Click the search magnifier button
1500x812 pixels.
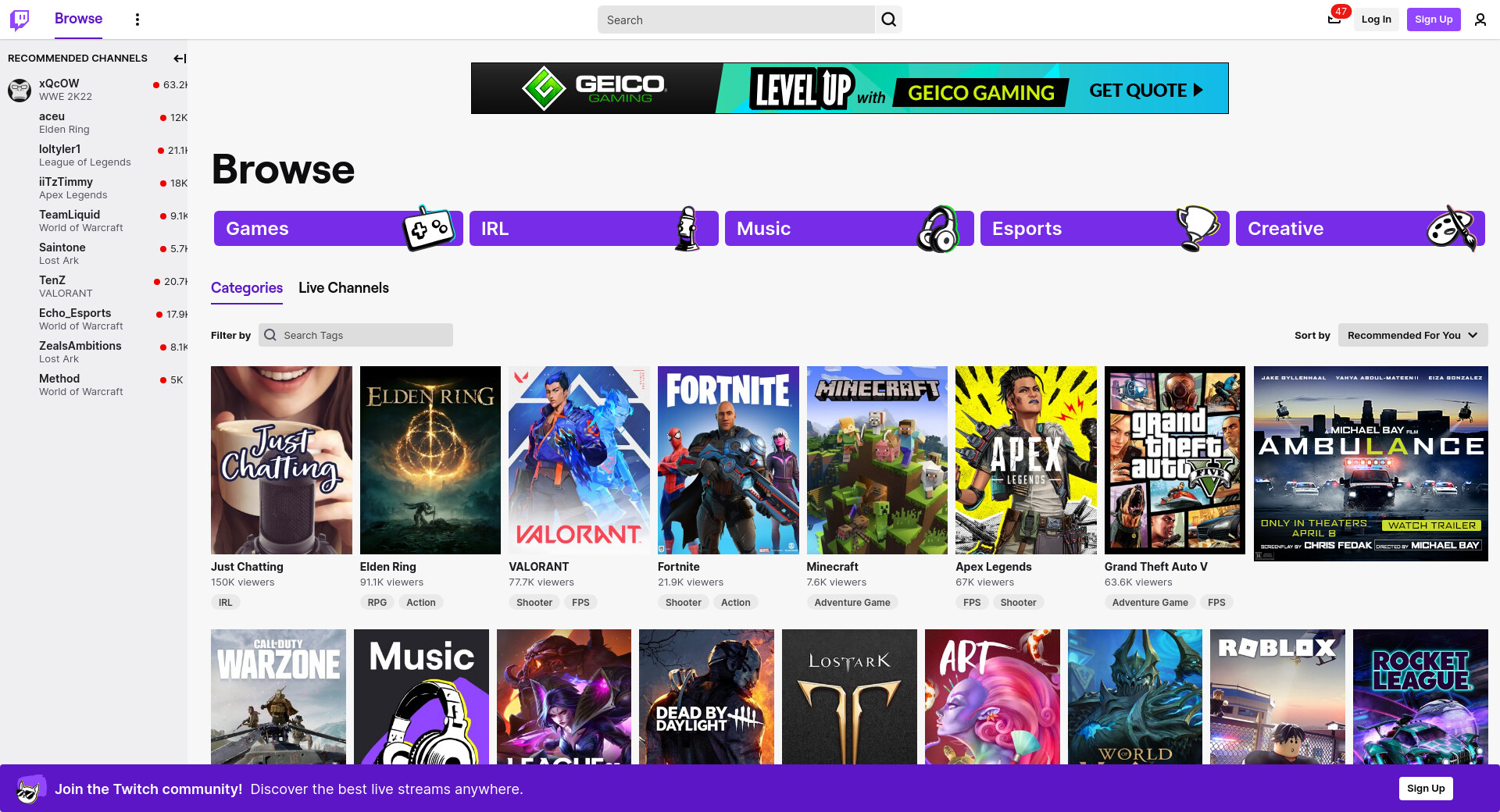click(889, 20)
